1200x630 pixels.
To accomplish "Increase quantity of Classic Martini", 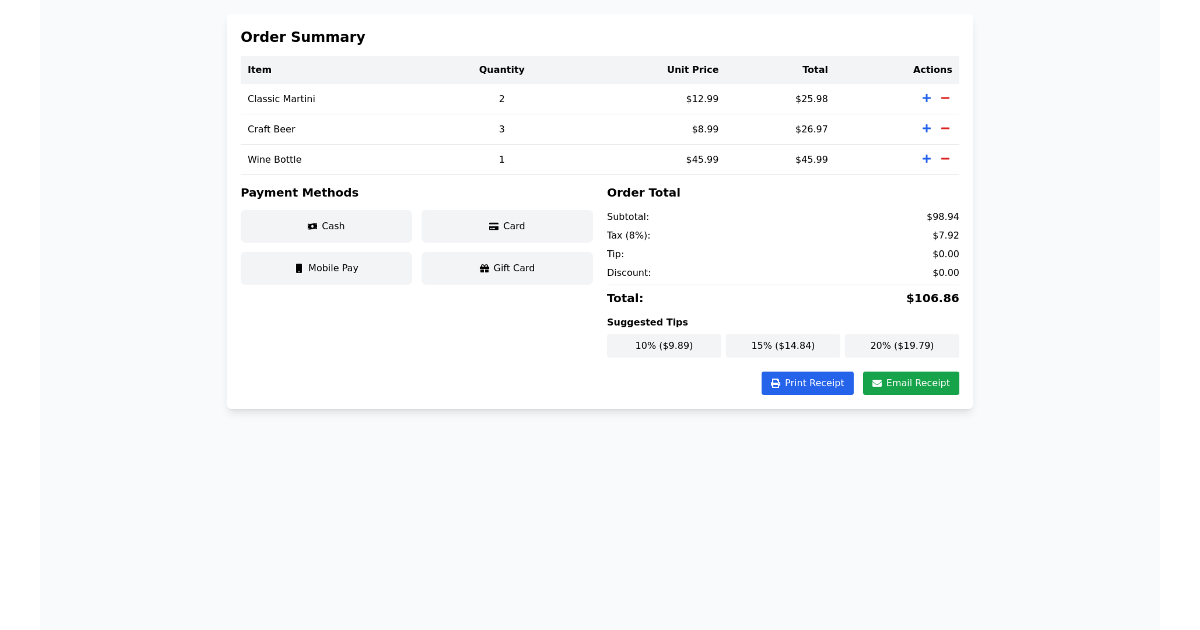I will [926, 98].
